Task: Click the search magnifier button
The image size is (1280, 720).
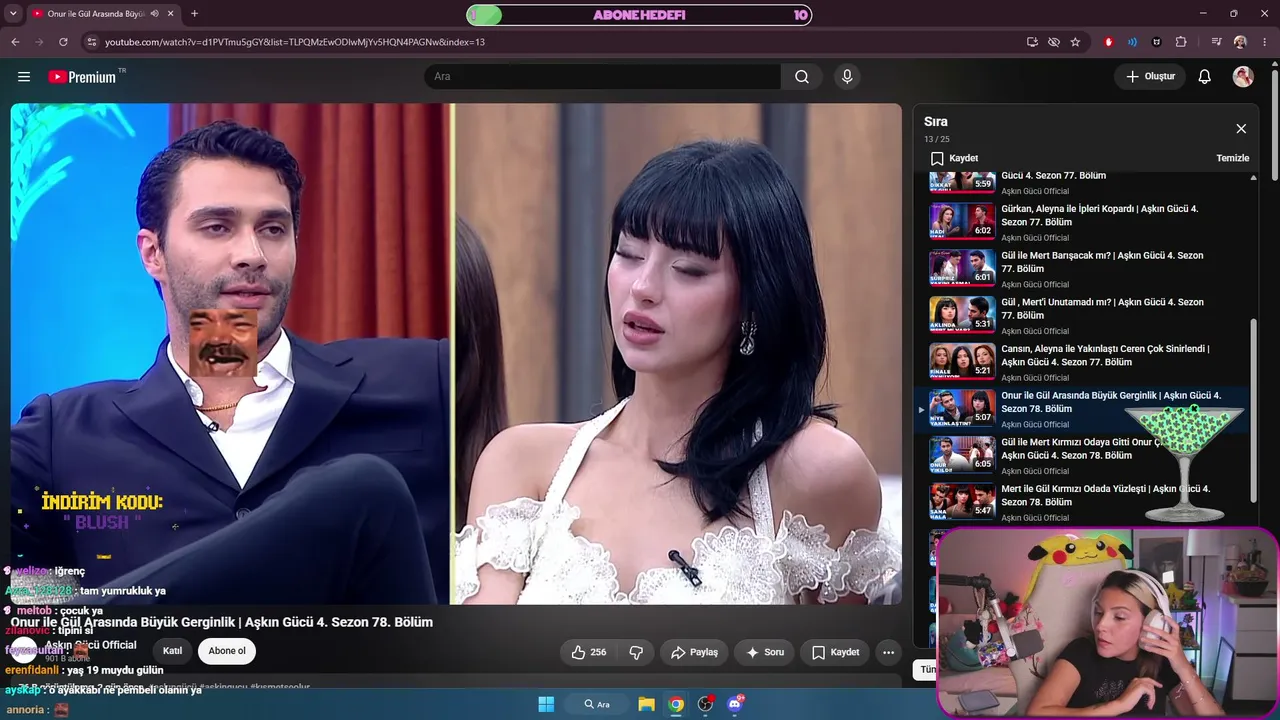Action: pyautogui.click(x=802, y=77)
